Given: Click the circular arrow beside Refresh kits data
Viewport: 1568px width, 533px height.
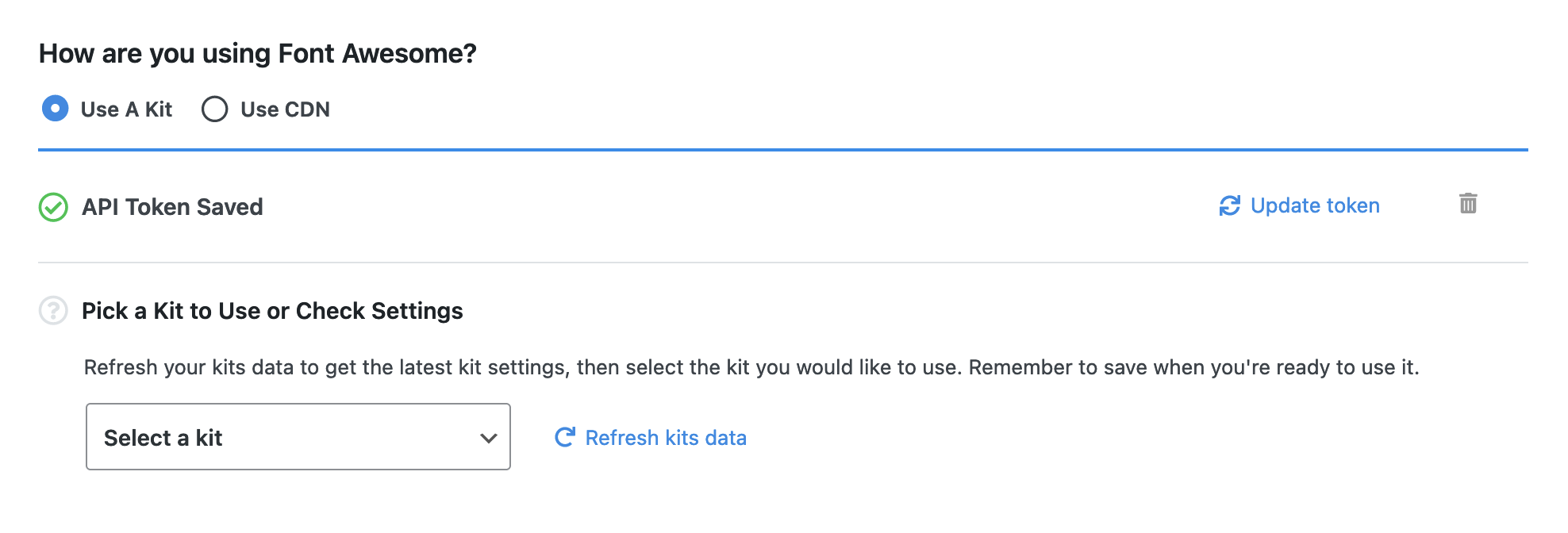Looking at the screenshot, I should (x=564, y=437).
